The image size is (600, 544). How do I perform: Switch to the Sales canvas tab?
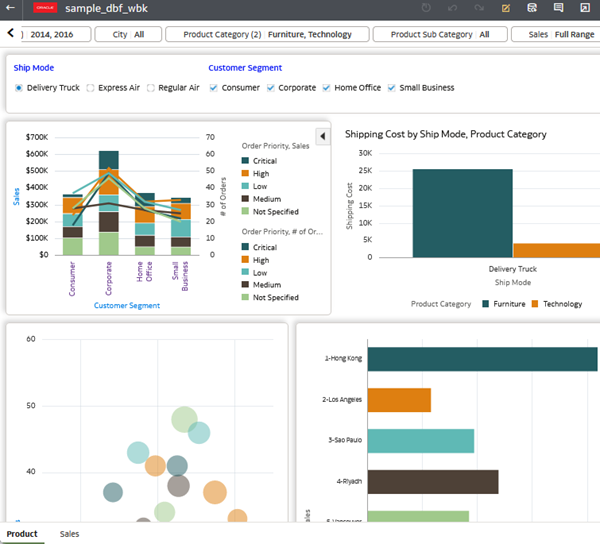pos(69,534)
